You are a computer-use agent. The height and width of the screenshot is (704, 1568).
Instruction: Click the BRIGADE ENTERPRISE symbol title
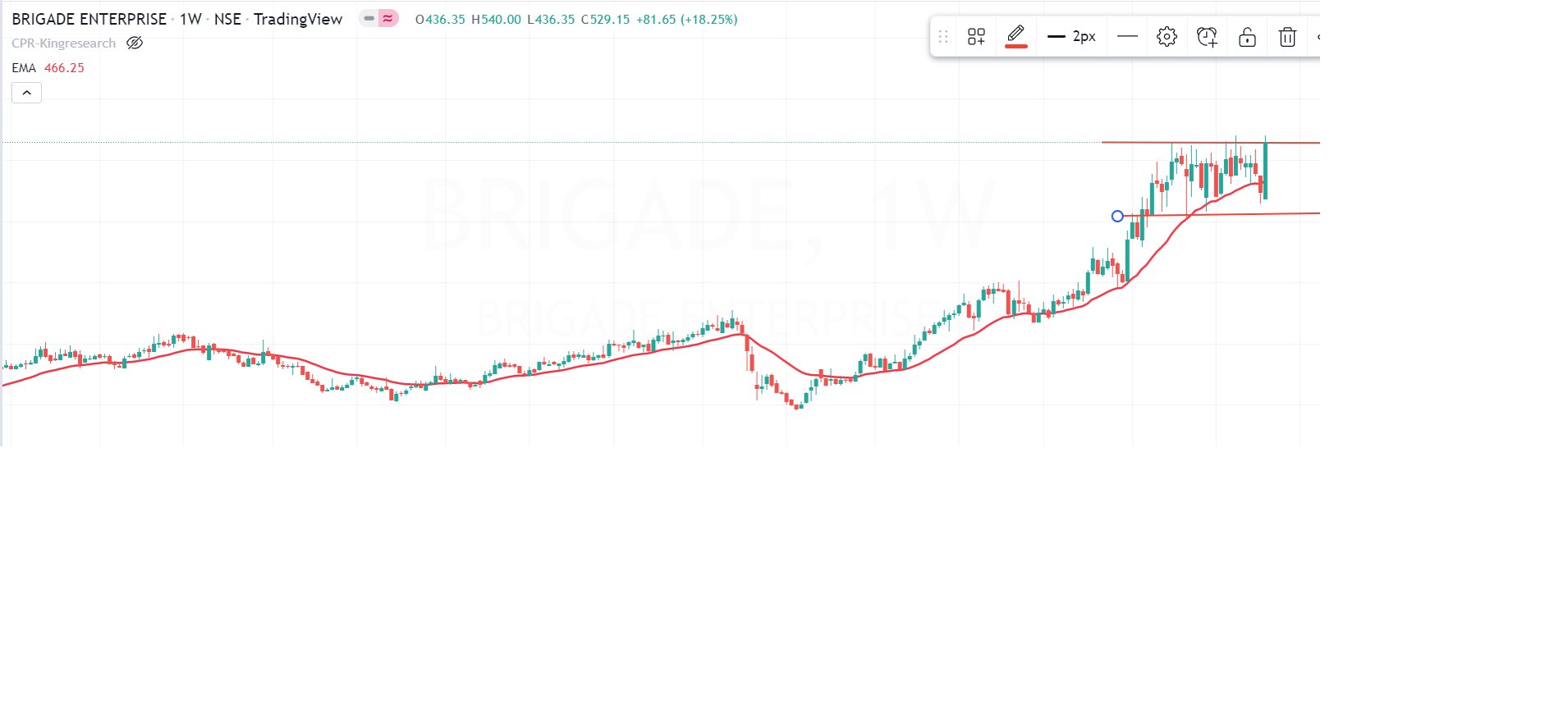[x=89, y=19]
